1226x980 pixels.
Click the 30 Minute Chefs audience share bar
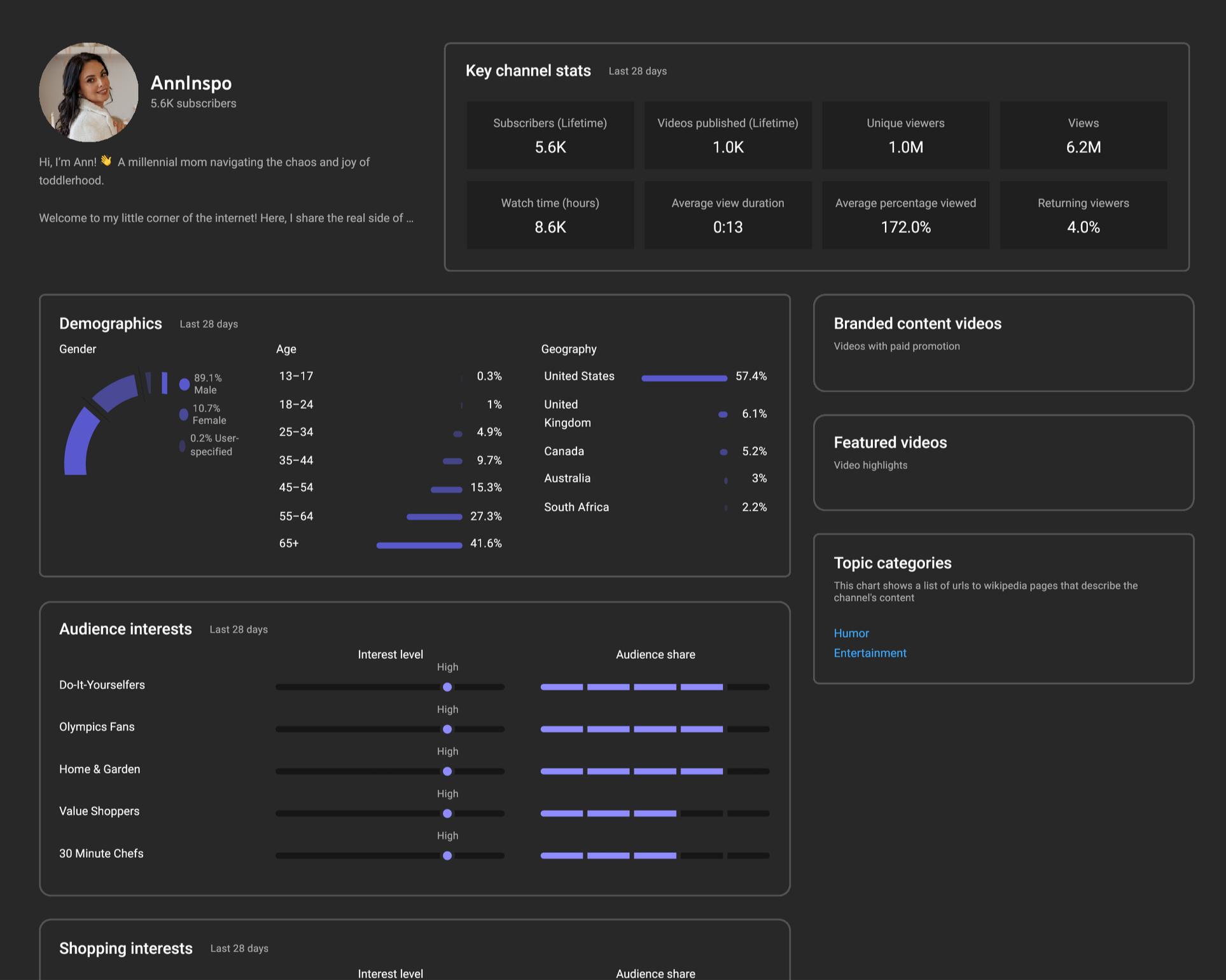(655, 855)
